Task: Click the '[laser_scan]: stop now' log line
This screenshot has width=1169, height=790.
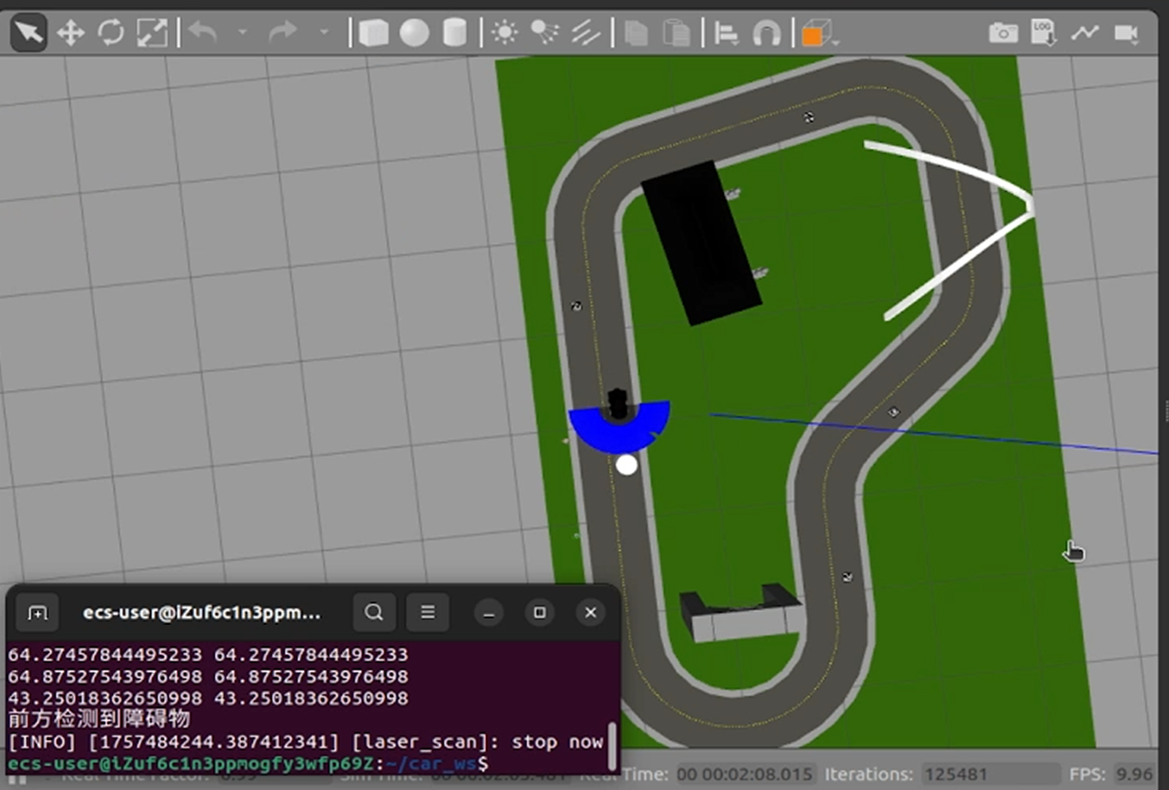Action: click(476, 742)
